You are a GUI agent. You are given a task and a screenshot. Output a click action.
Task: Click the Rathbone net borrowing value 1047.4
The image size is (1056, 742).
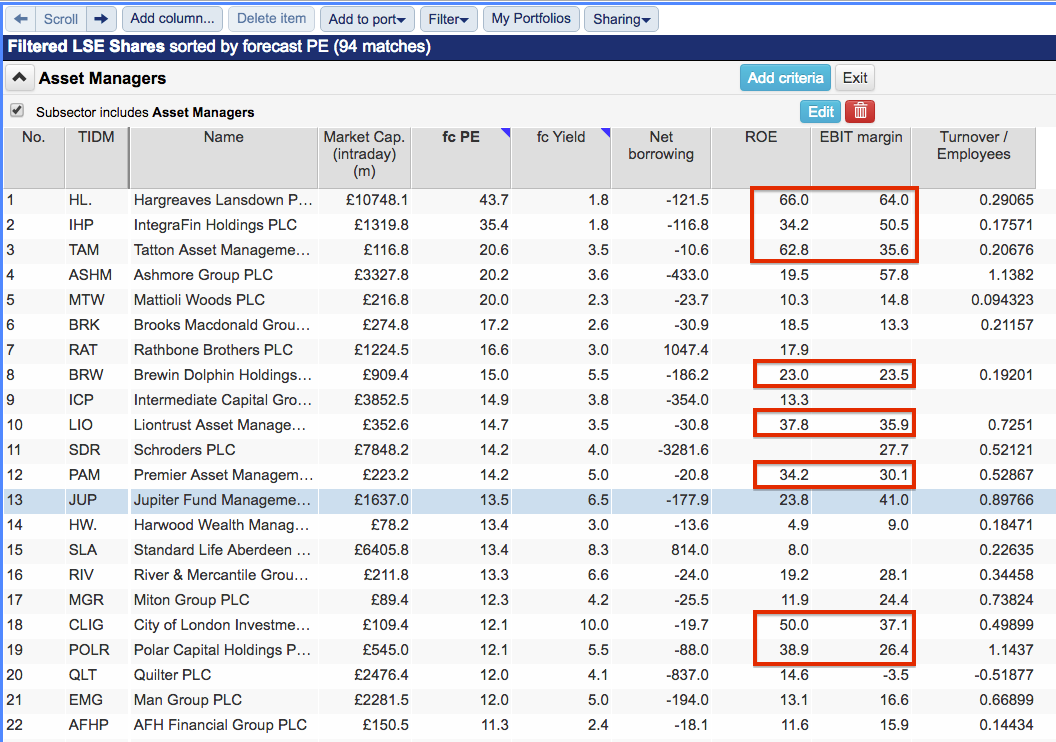(686, 349)
